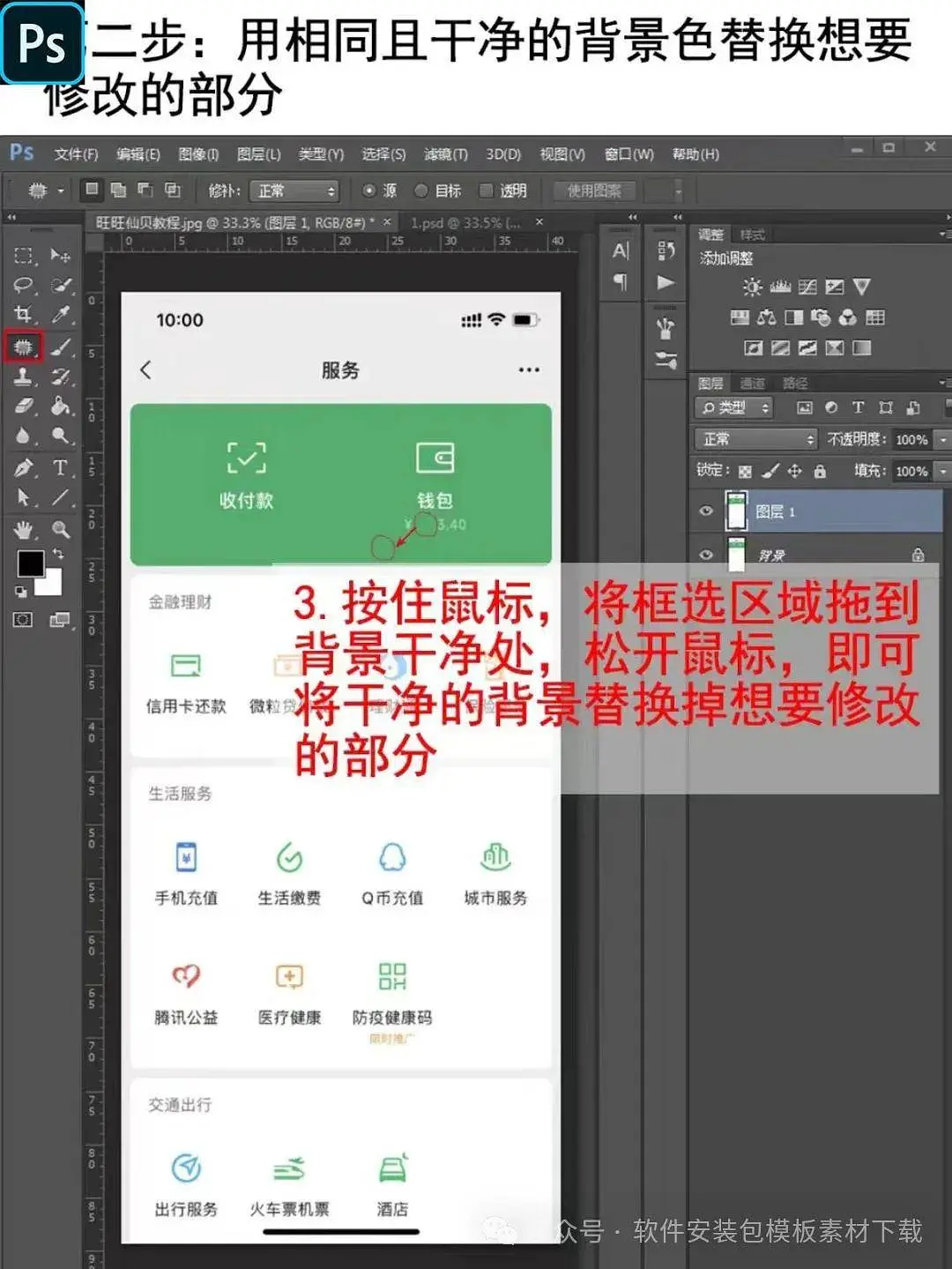
Task: Open the Patch tool preset picker arrow
Action: pos(61,190)
